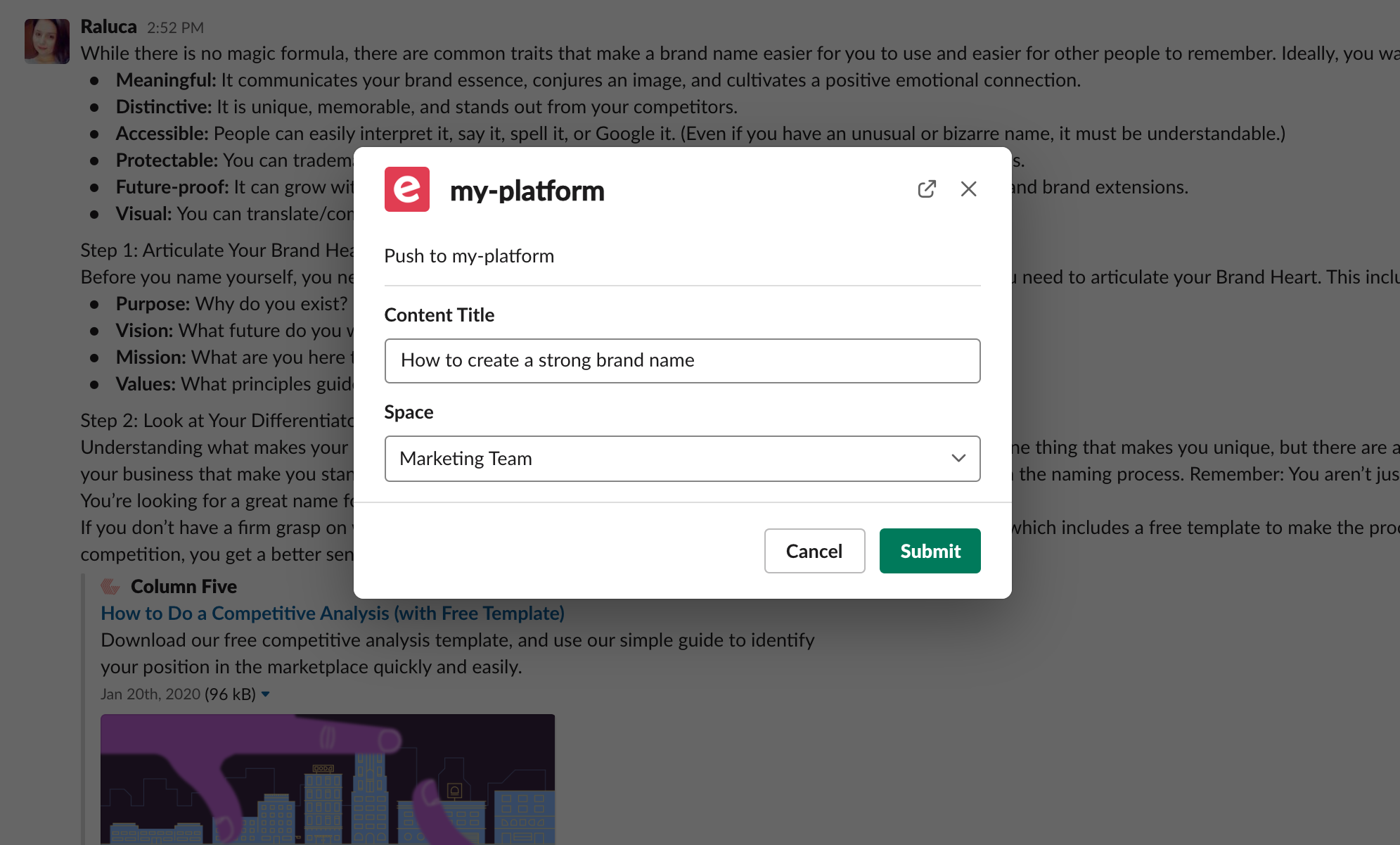Open Raluca's user name link
Image resolution: width=1400 pixels, height=845 pixels.
(108, 27)
